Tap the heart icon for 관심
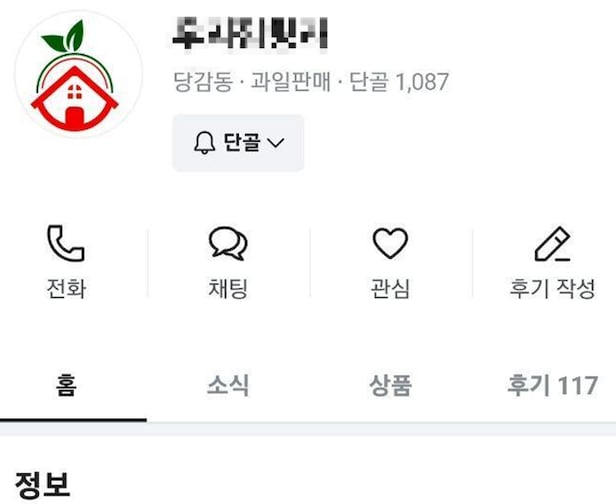The width and height of the screenshot is (616, 504). (x=390, y=243)
